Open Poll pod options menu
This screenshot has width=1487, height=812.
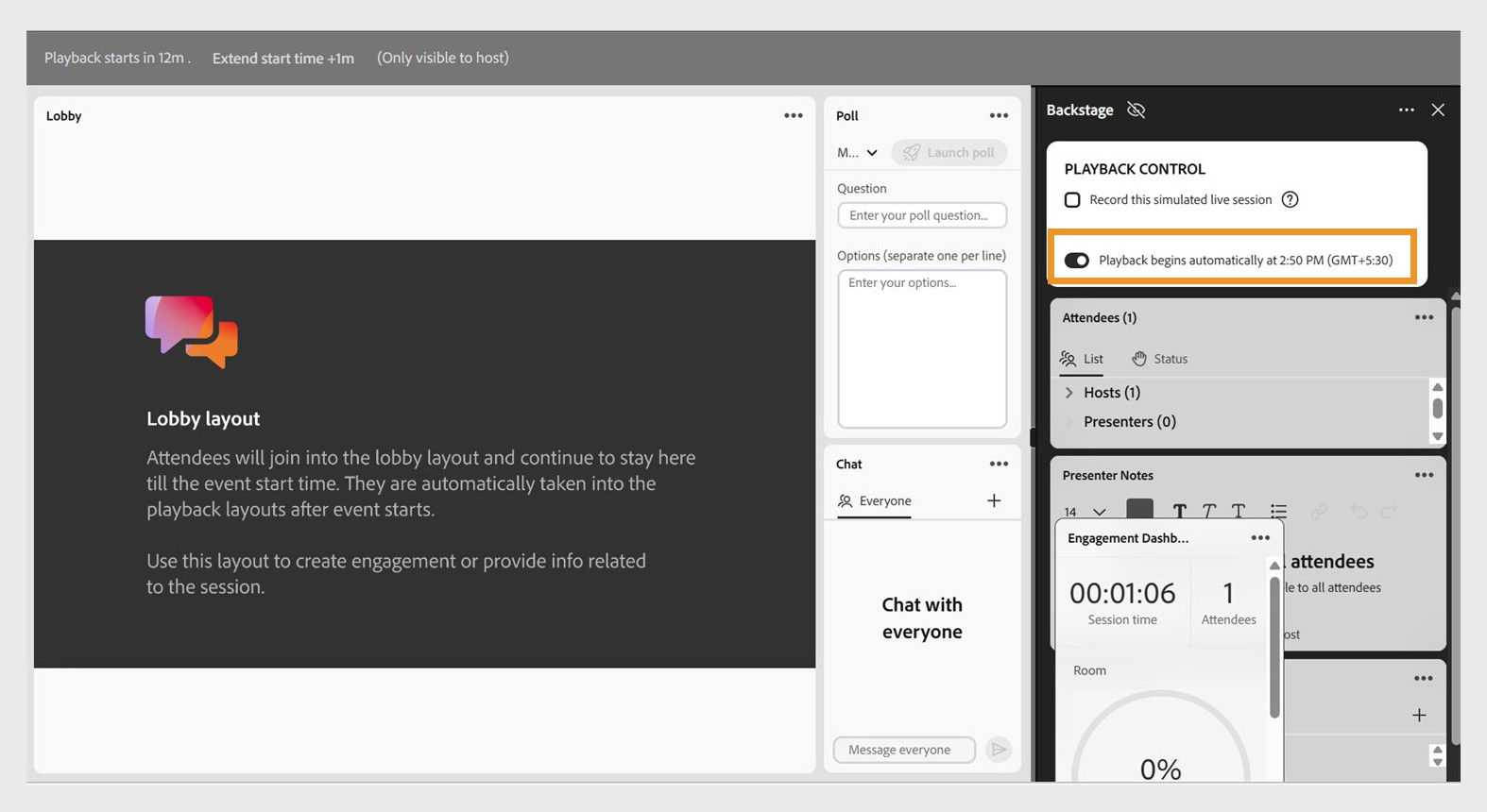(999, 115)
